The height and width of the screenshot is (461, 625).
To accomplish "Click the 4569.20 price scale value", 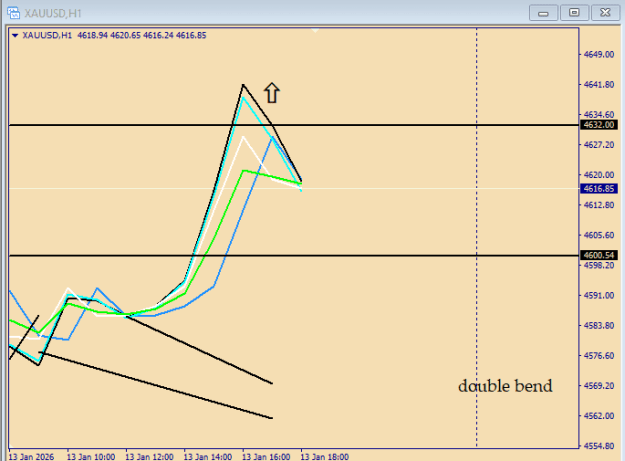I will click(599, 386).
